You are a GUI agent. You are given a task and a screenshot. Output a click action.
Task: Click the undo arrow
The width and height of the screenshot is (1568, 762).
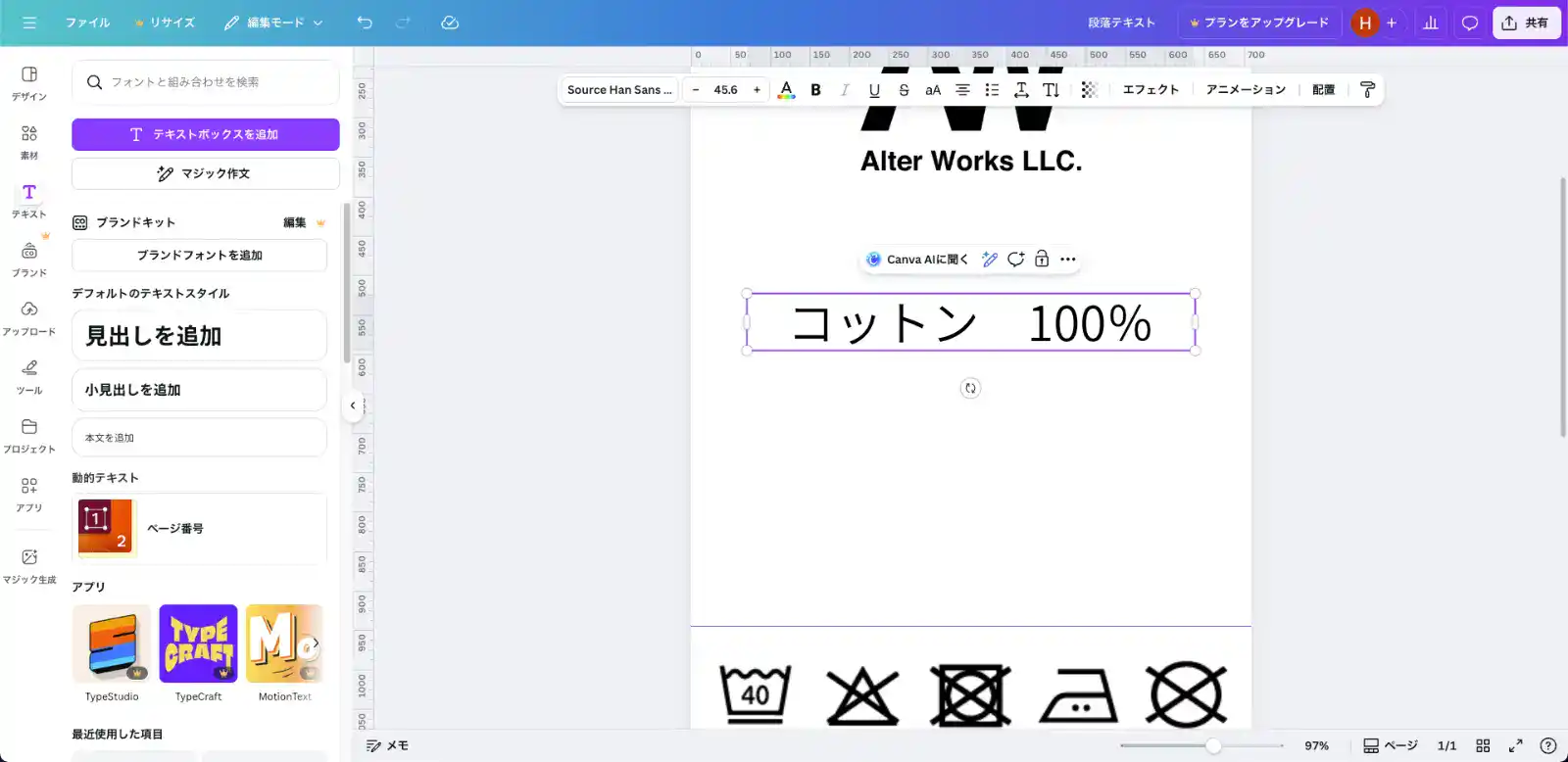click(x=365, y=23)
